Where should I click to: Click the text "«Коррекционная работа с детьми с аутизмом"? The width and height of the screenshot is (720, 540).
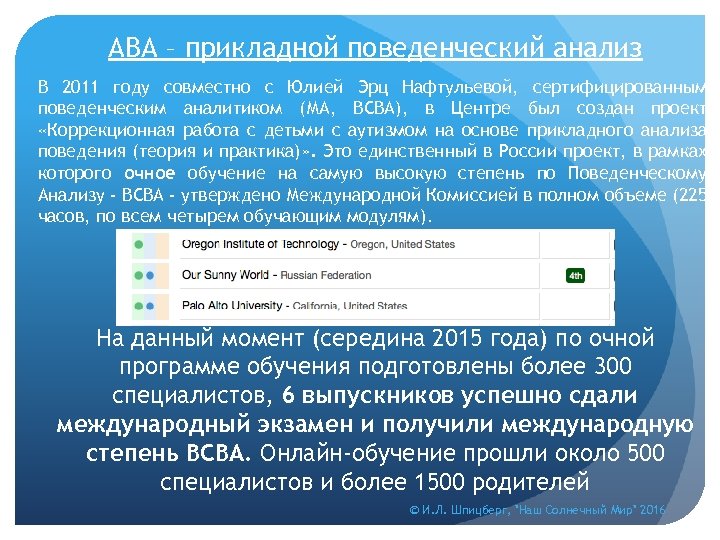(x=233, y=130)
